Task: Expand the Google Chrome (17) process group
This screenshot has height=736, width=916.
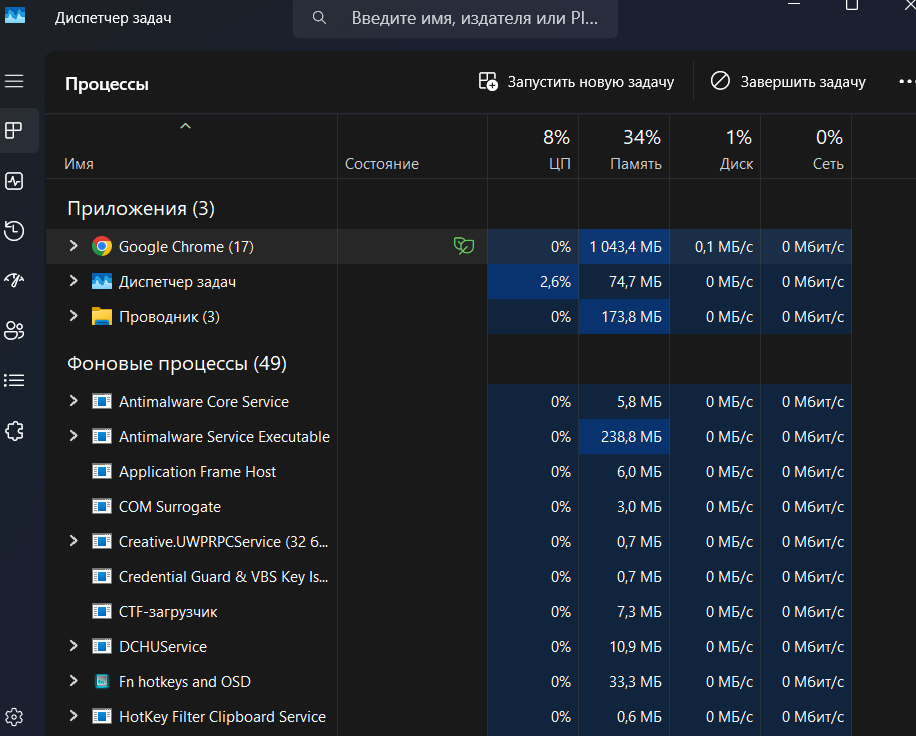Action: [74, 246]
